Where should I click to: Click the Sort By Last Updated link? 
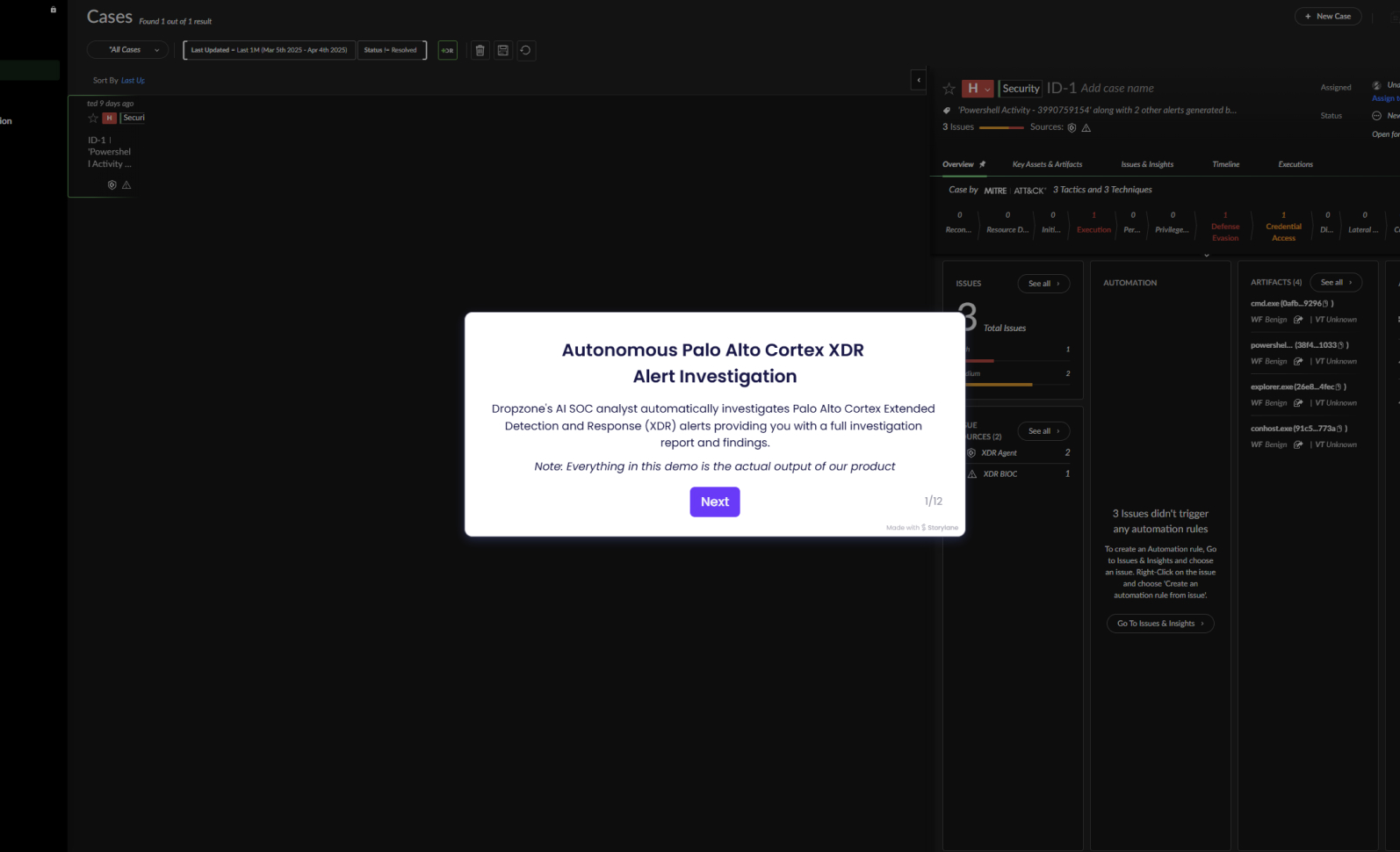(133, 80)
